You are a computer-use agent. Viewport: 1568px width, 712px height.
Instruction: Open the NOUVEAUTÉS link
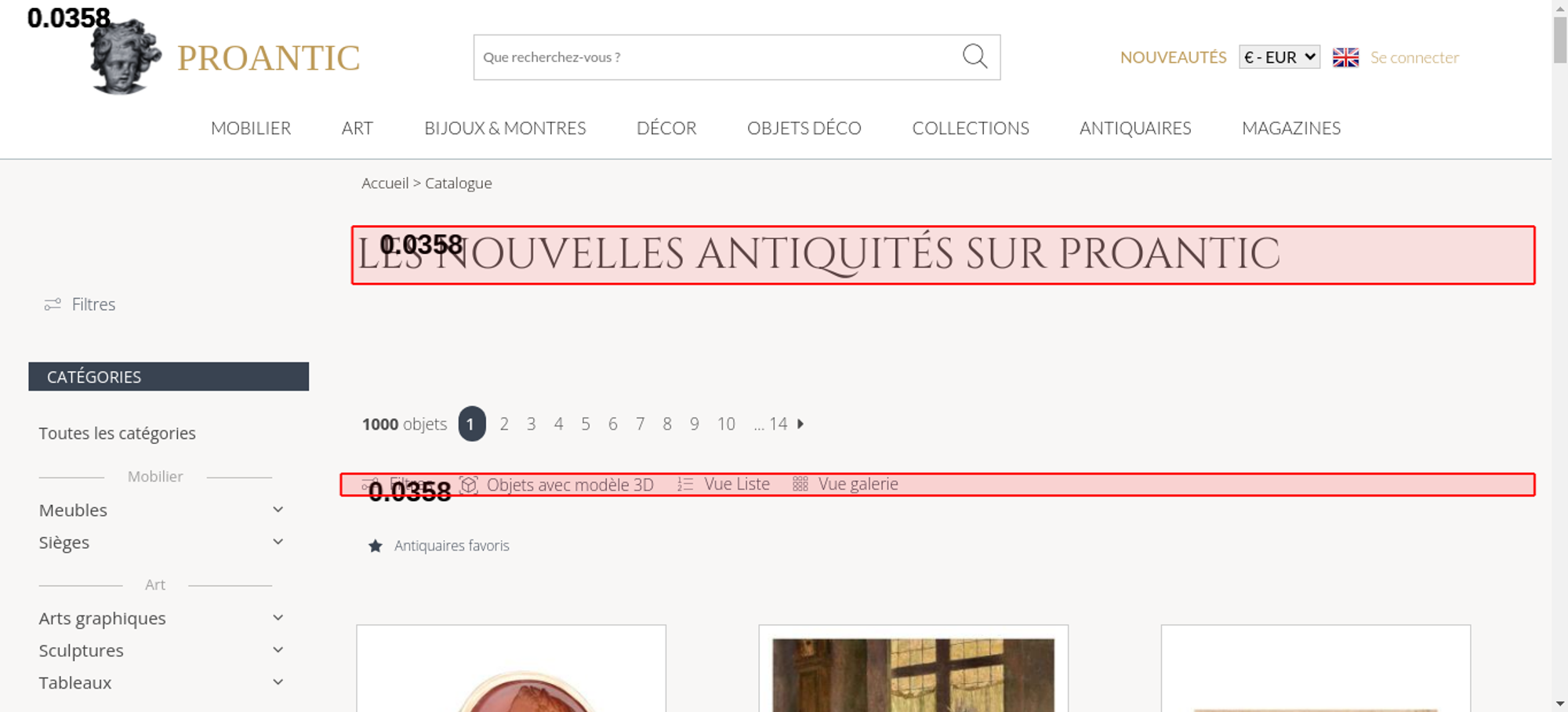tap(1173, 57)
